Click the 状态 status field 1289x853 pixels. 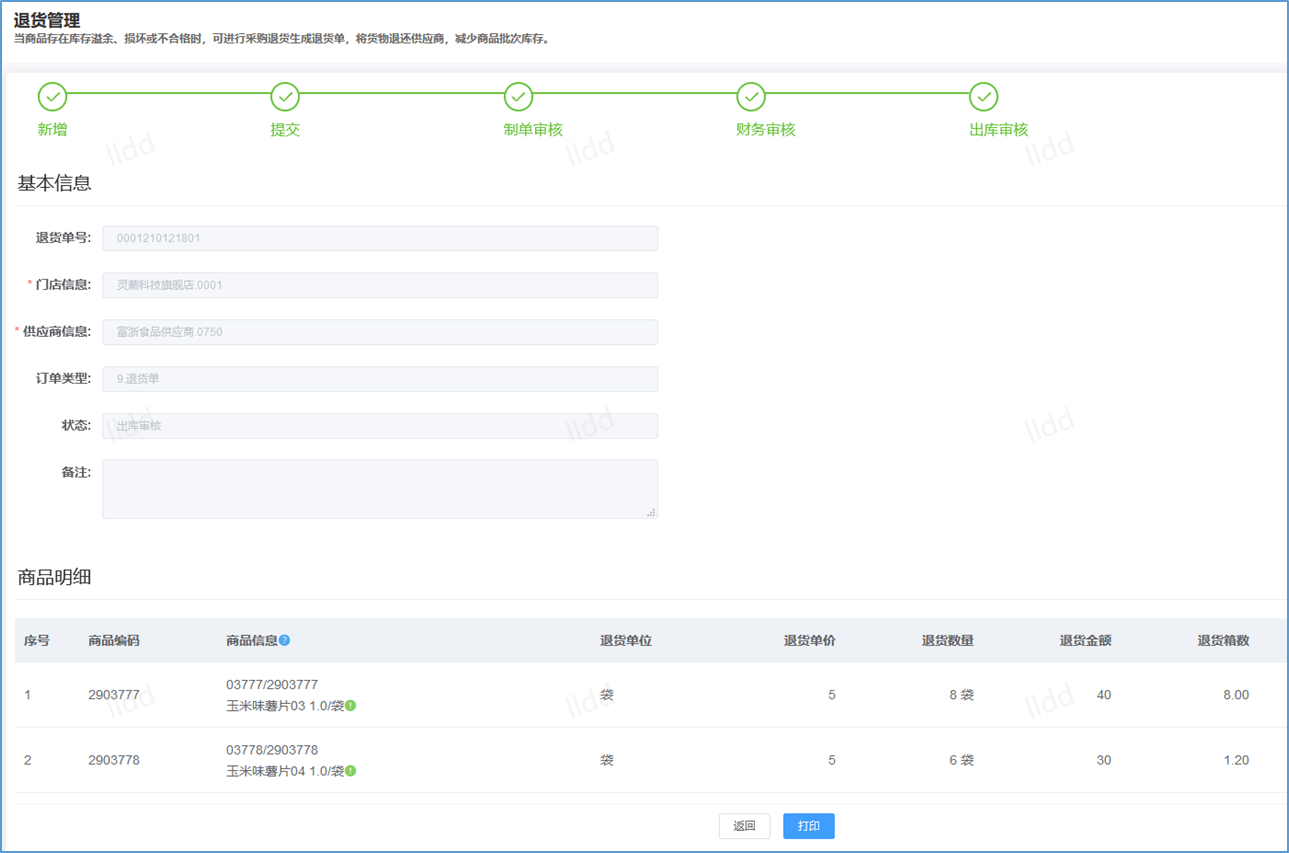pos(380,426)
